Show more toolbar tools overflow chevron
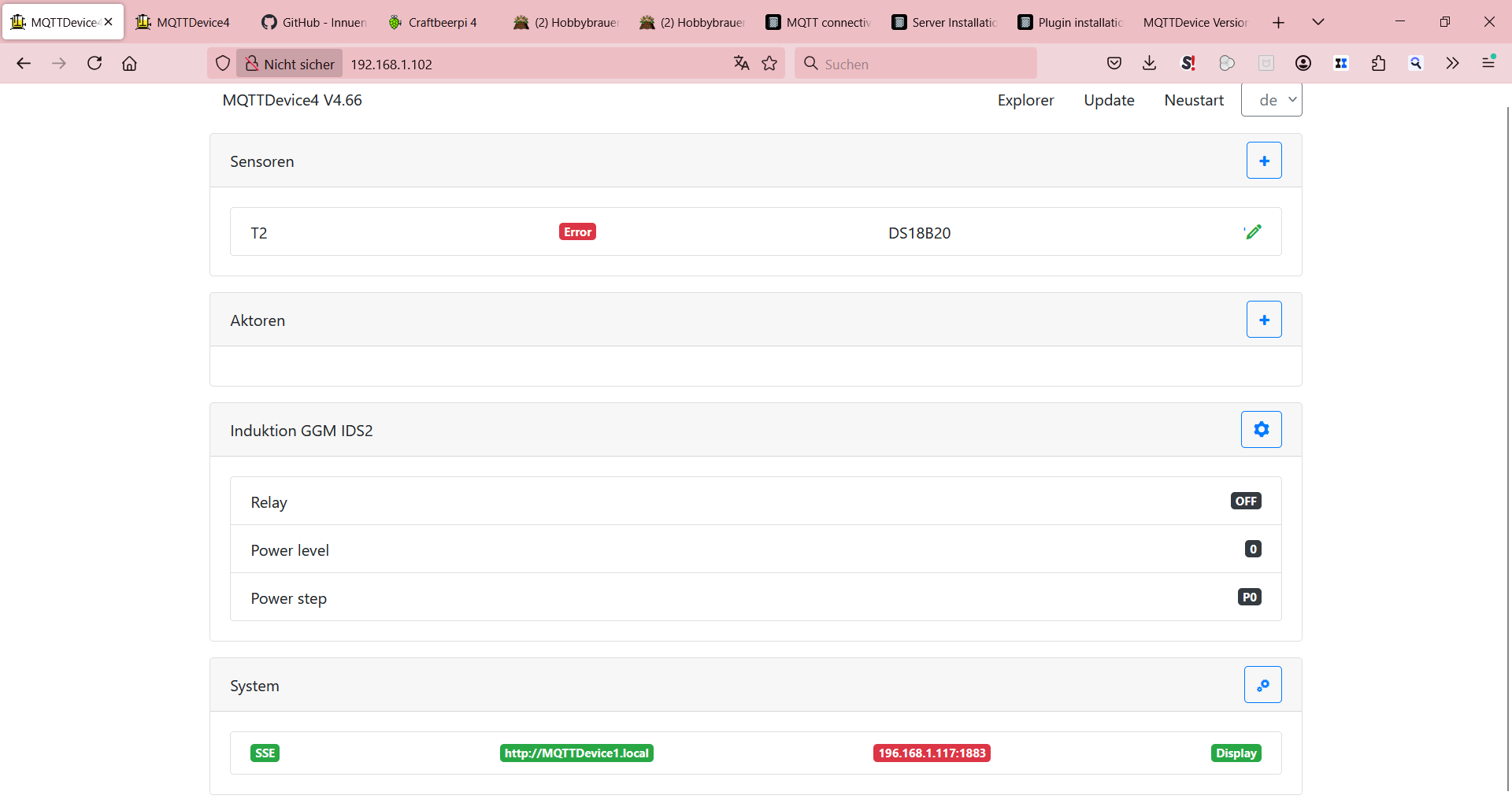Image resolution: width=1512 pixels, height=803 pixels. pos(1452,64)
